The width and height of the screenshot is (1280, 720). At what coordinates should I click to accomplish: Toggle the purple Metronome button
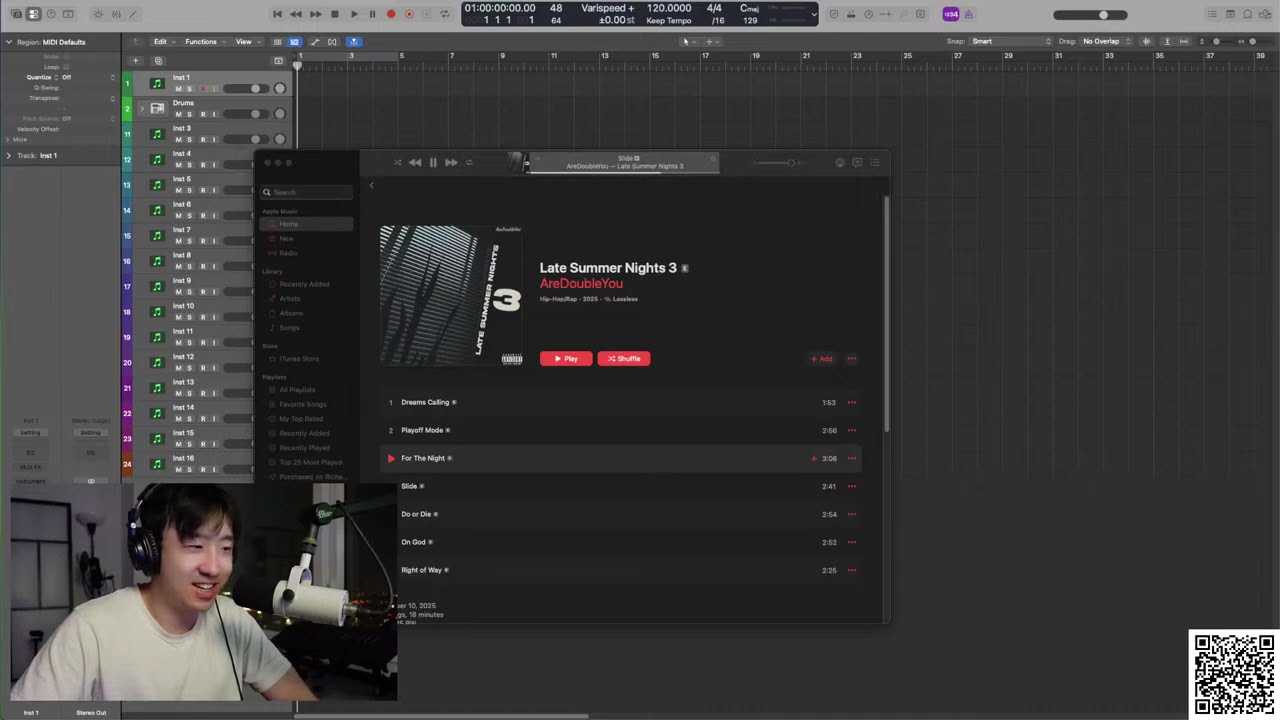pyautogui.click(x=968, y=14)
